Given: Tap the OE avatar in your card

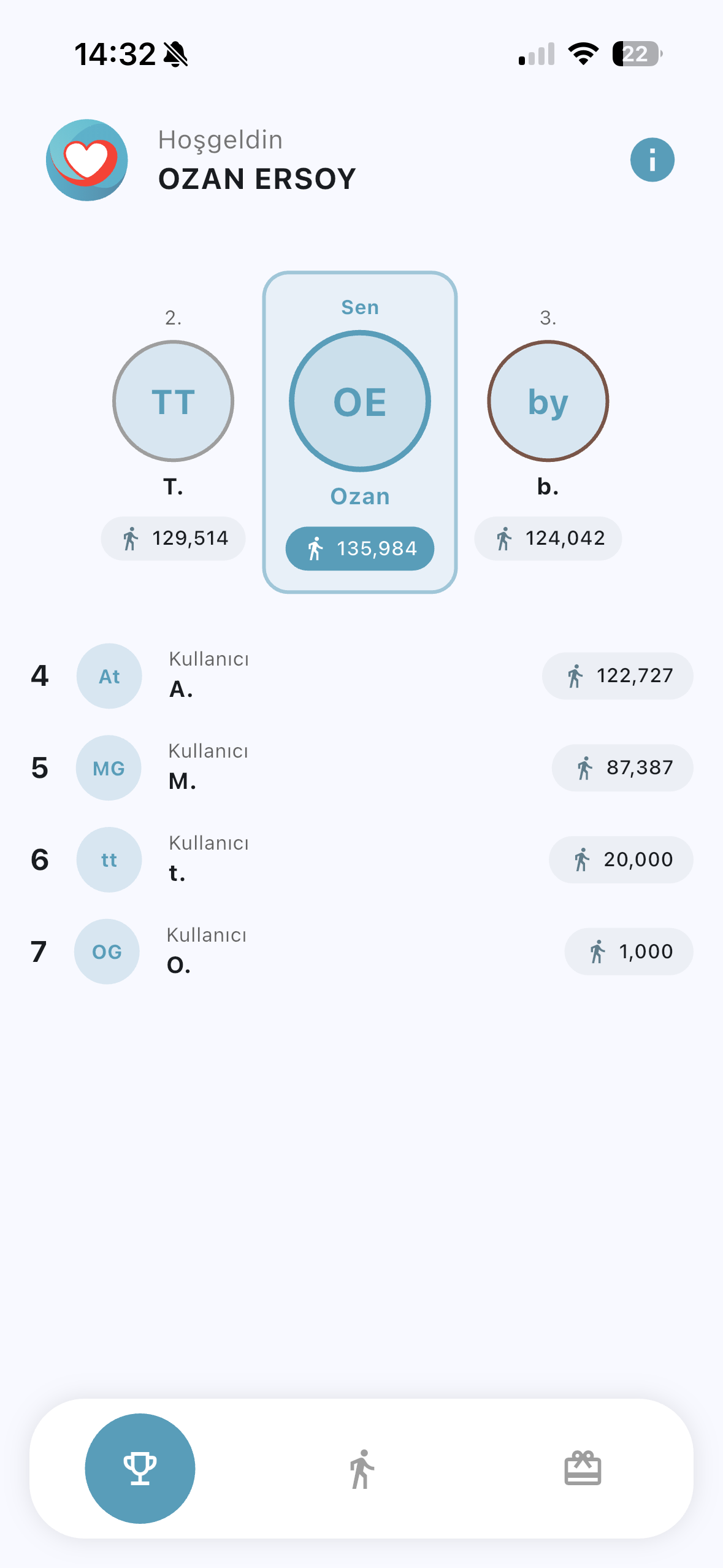Looking at the screenshot, I should tap(360, 401).
